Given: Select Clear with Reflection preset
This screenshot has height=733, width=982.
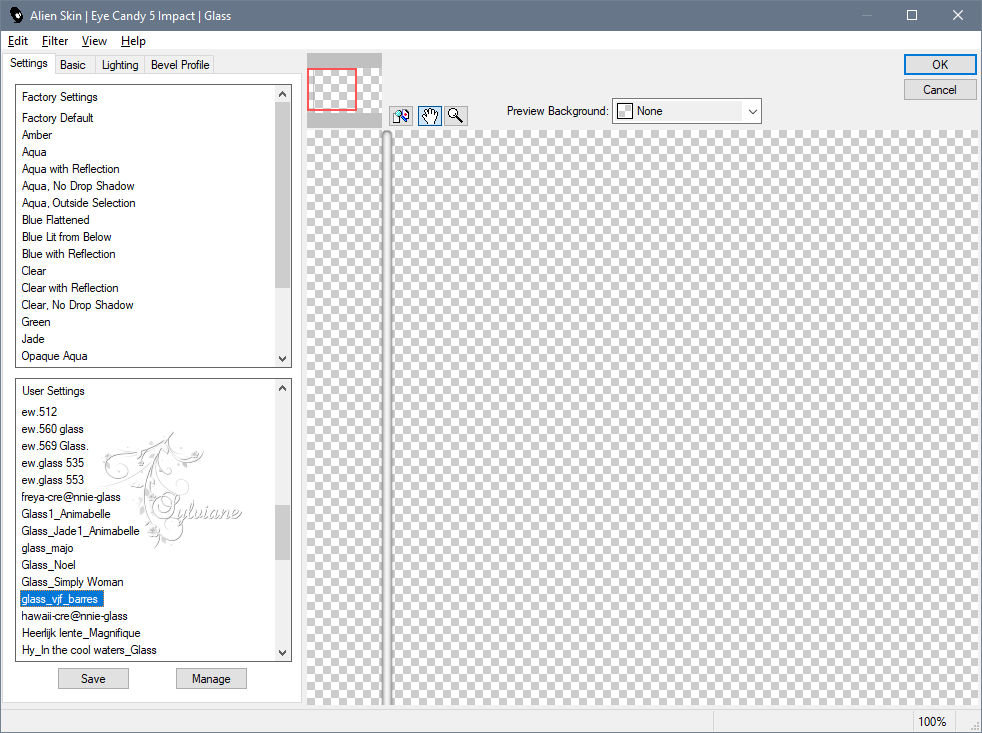Looking at the screenshot, I should pos(70,288).
